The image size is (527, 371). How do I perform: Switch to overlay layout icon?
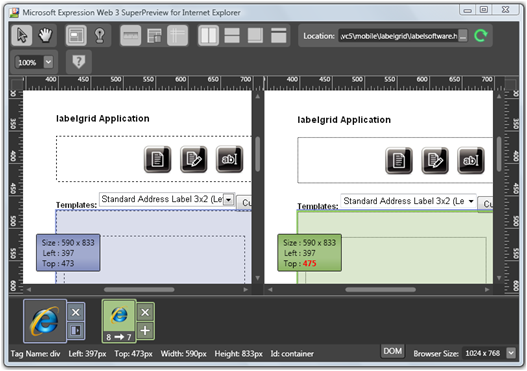pyautogui.click(x=255, y=35)
